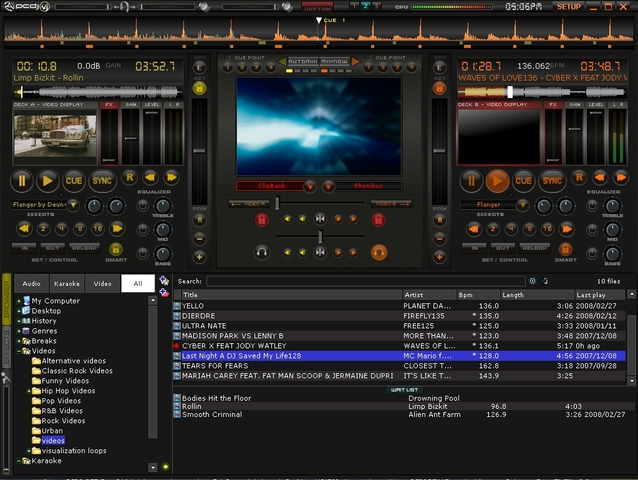638x480 pixels.
Task: Switch to Audio tab
Action: [x=31, y=284]
